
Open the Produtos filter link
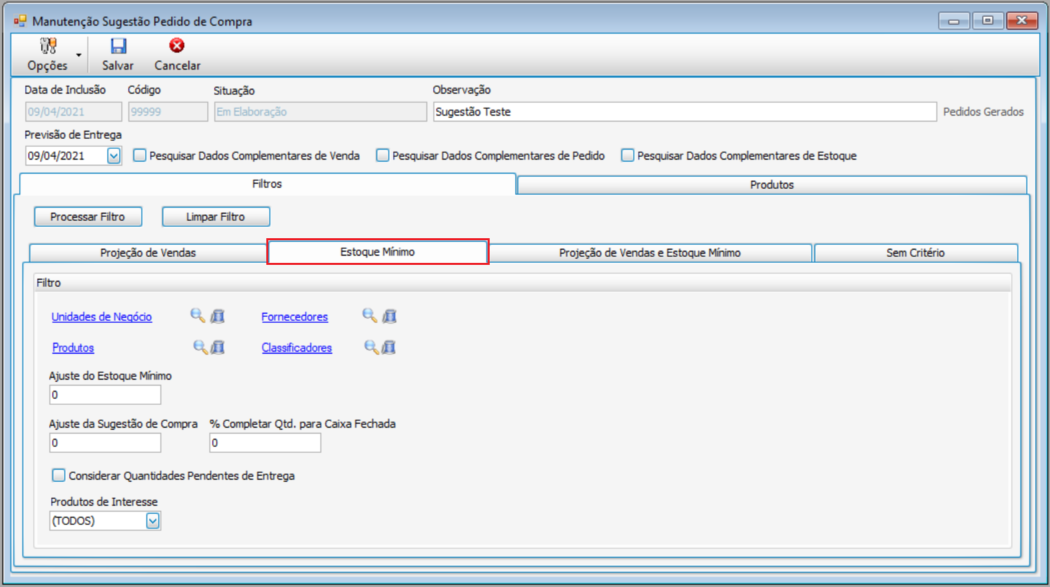click(73, 347)
